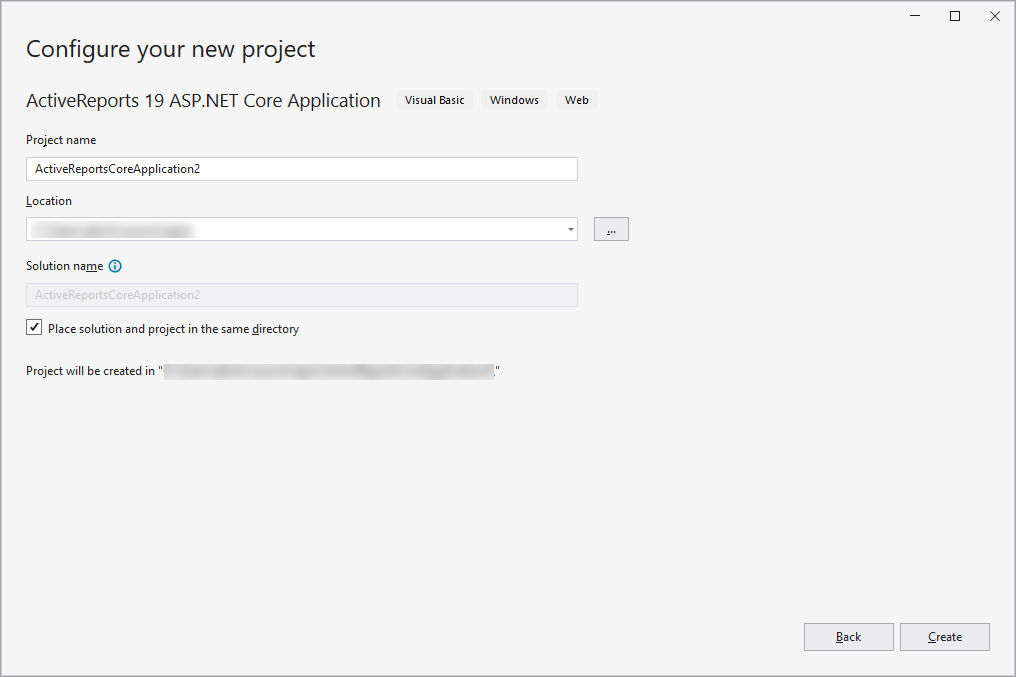Click the browse location ellipsis button
The image size is (1016, 677).
(x=611, y=229)
